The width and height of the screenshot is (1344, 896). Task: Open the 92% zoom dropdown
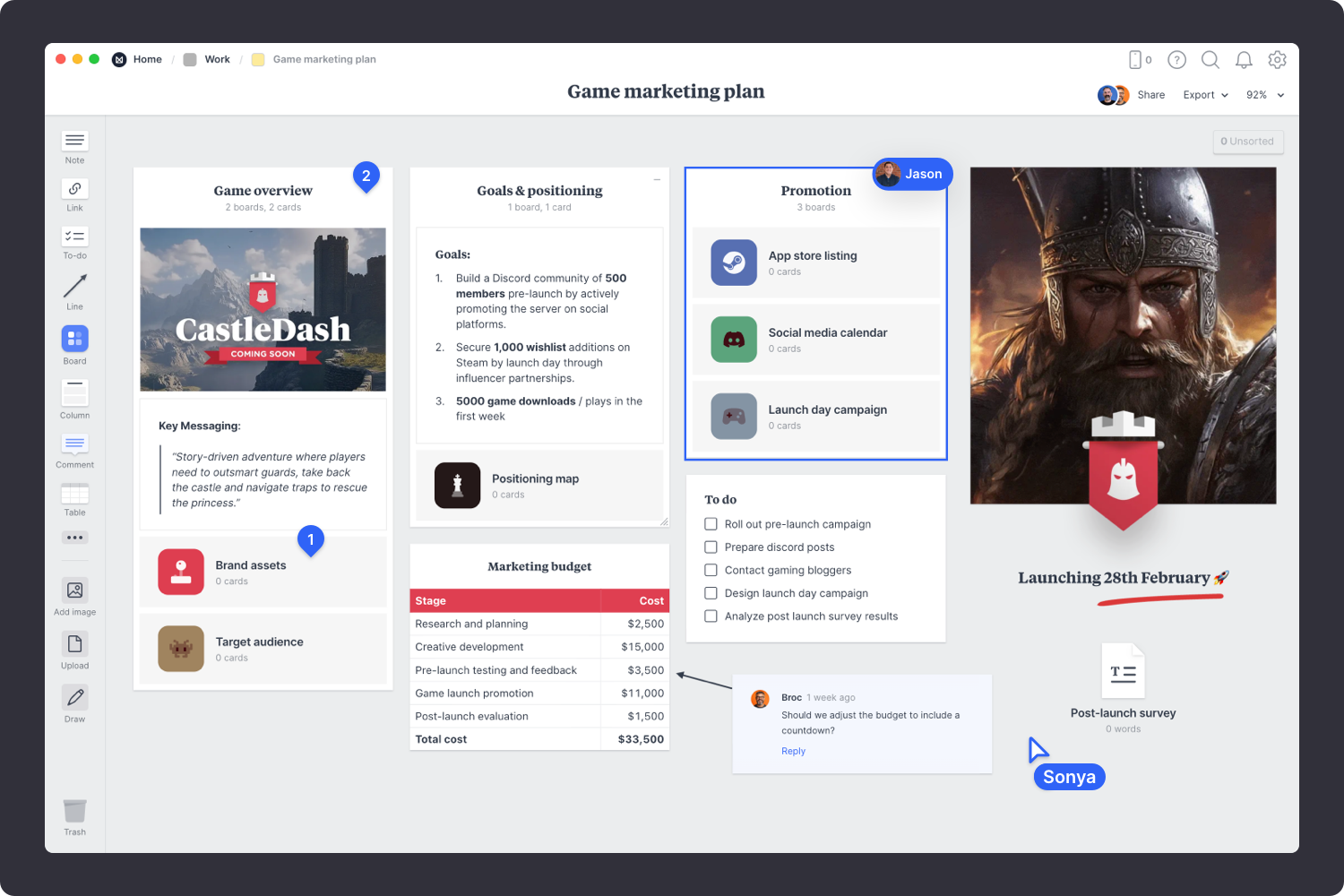pos(1264,94)
